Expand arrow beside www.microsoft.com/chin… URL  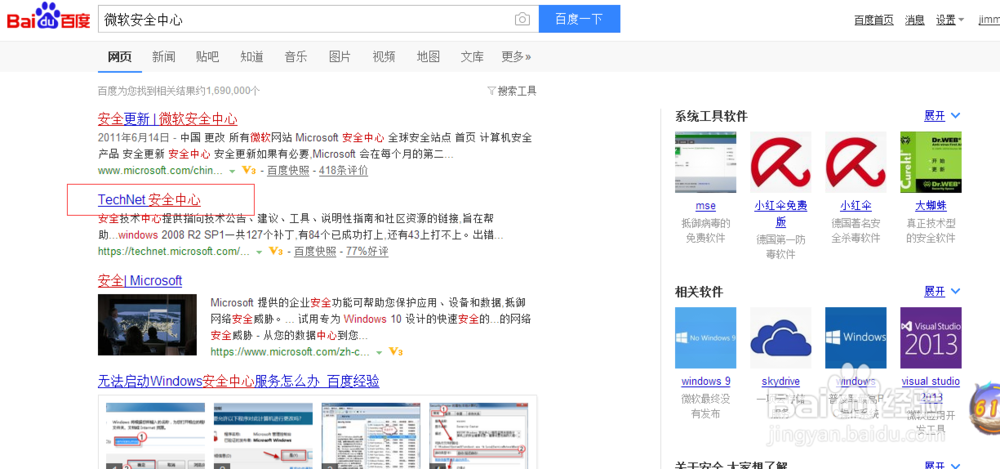[x=232, y=171]
